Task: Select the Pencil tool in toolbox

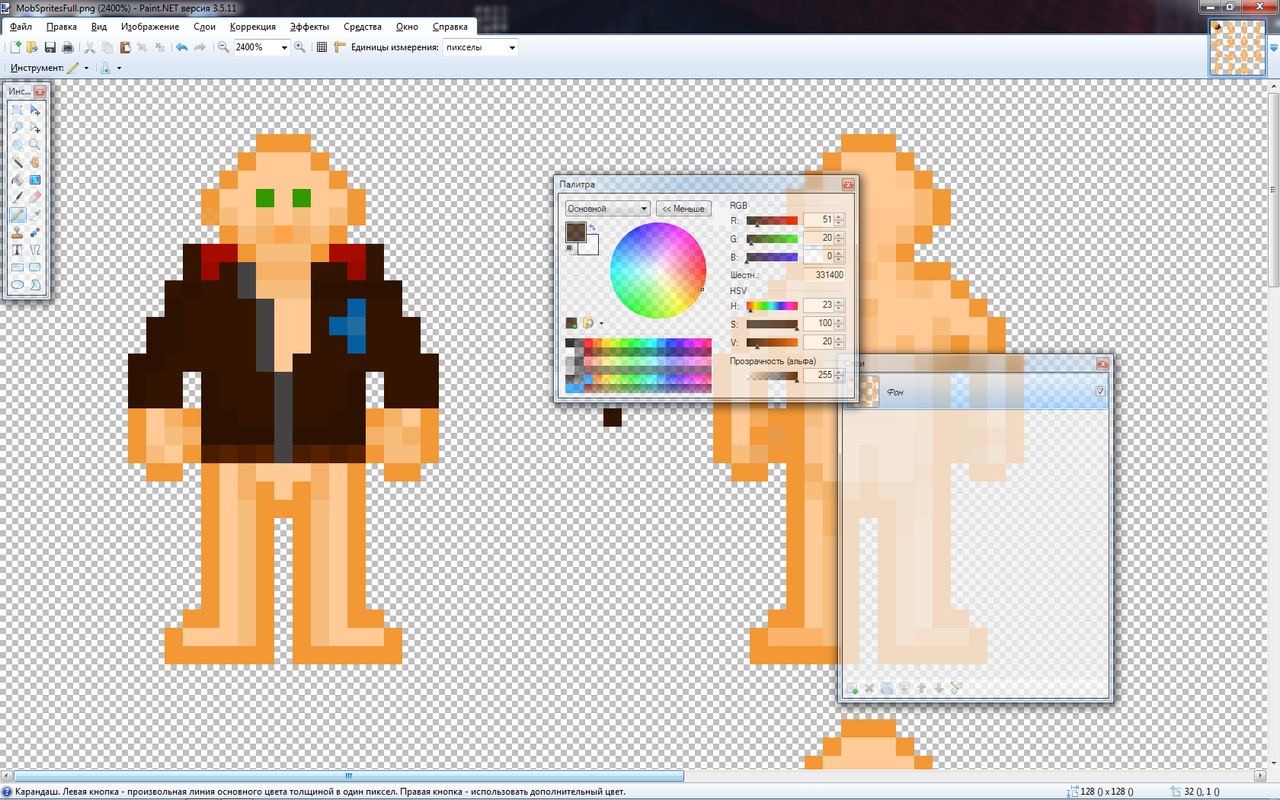Action: point(18,215)
